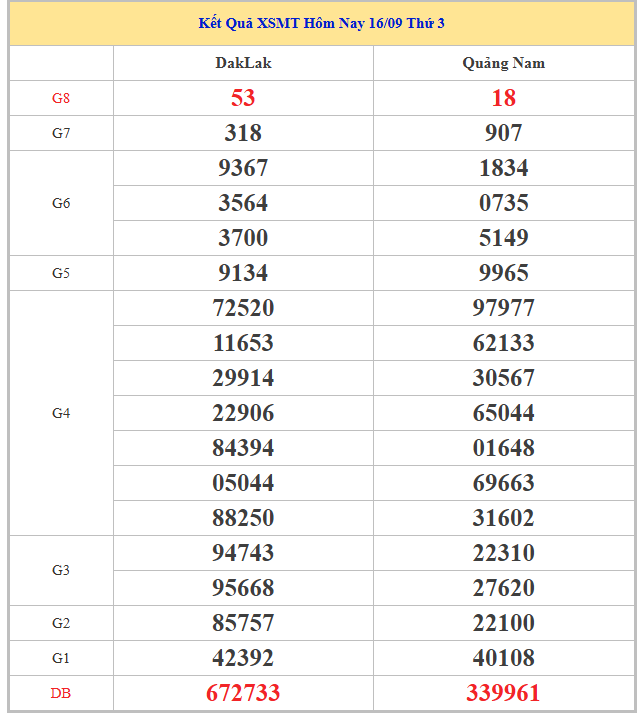Image resolution: width=641 pixels, height=715 pixels.
Task: Select the DakLak column header
Action: (x=243, y=63)
